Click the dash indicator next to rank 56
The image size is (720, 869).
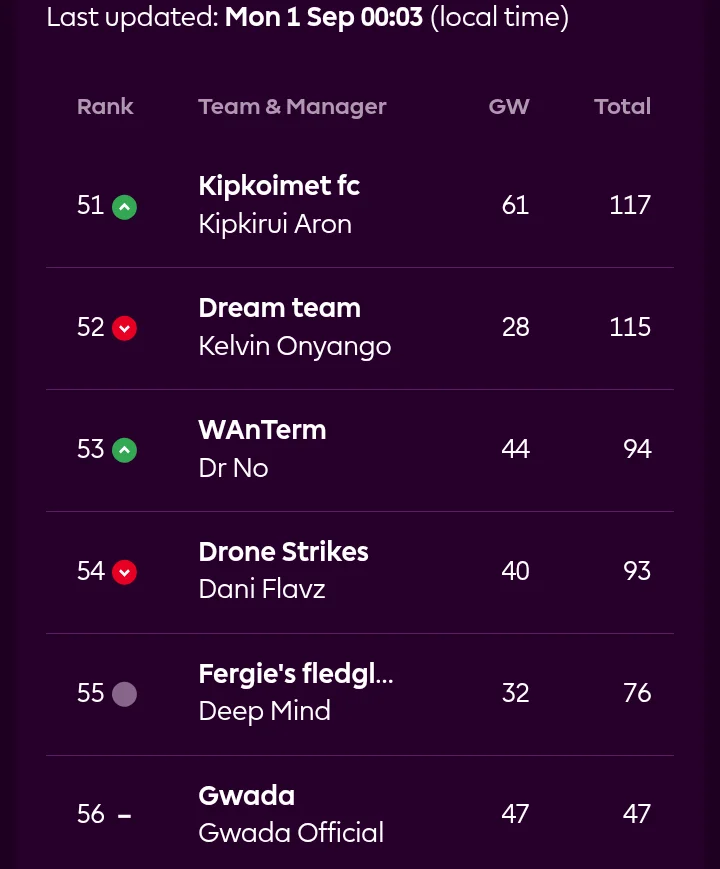click(x=124, y=815)
